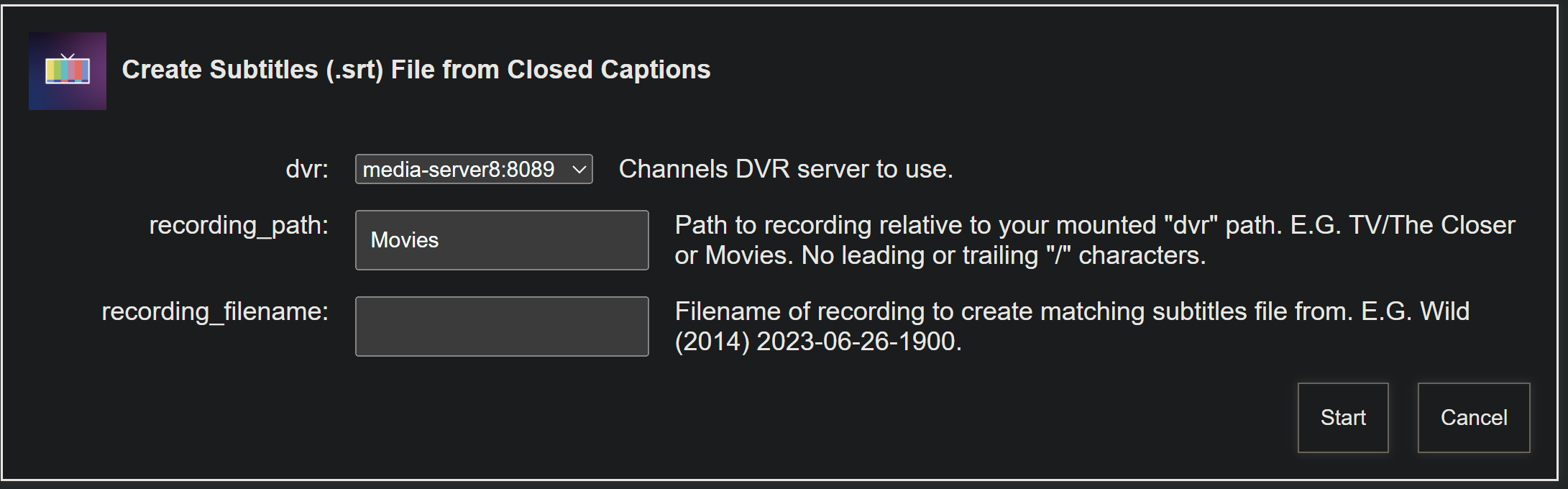Click the "recording_filename:" field label
This screenshot has width=1568, height=489.
click(x=215, y=312)
